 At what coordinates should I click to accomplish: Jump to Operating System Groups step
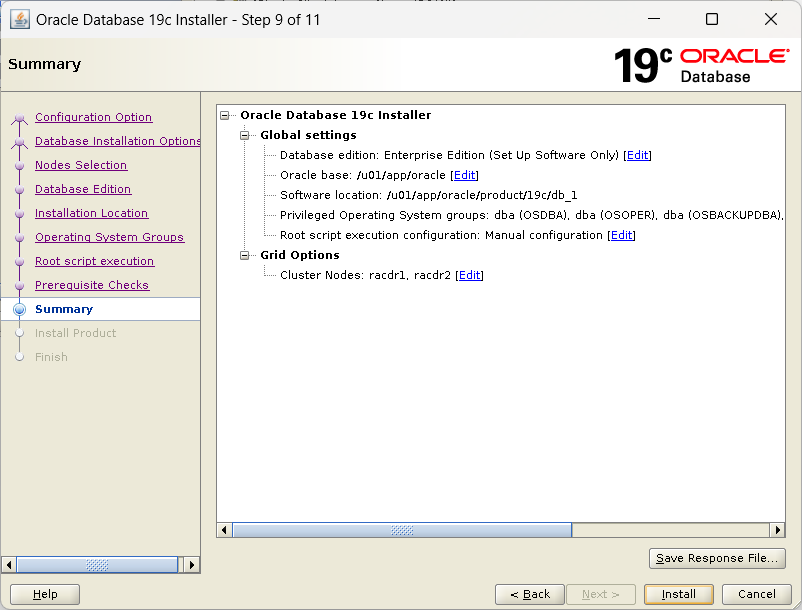[x=109, y=237]
